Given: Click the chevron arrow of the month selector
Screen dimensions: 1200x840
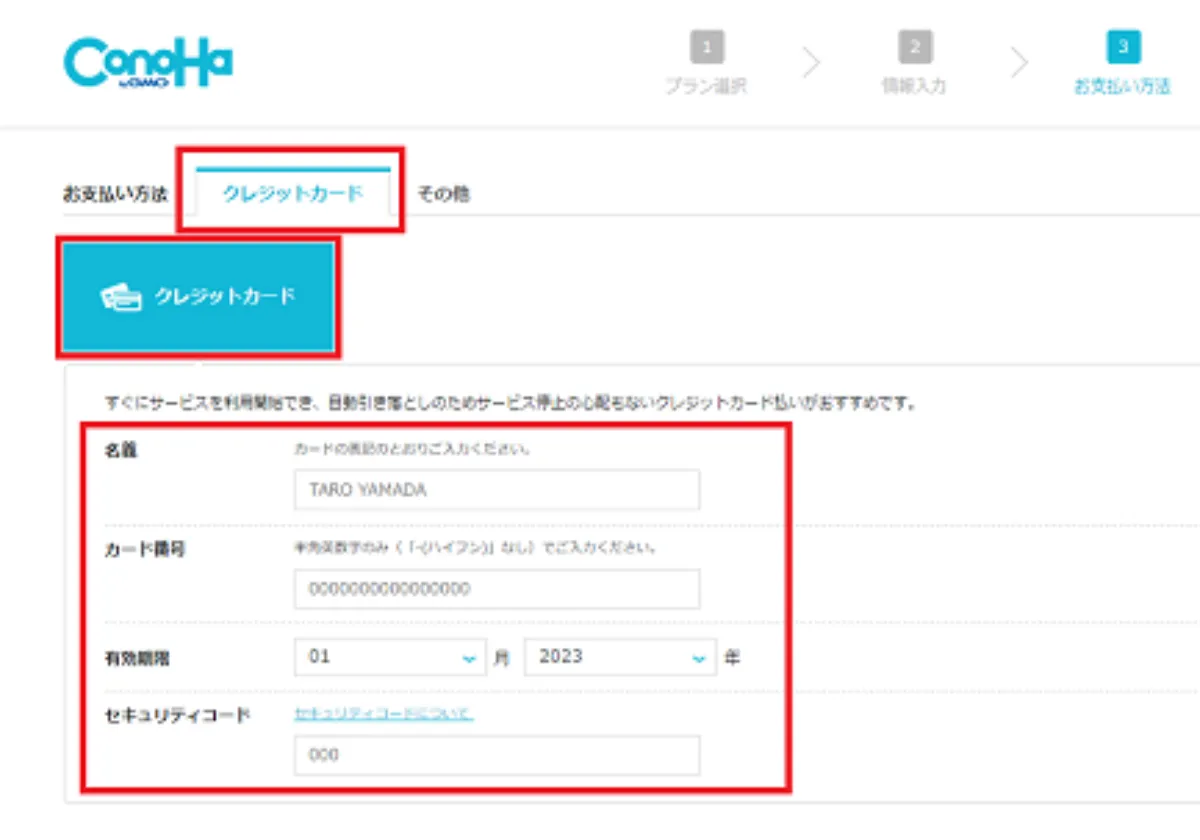Looking at the screenshot, I should 468,659.
